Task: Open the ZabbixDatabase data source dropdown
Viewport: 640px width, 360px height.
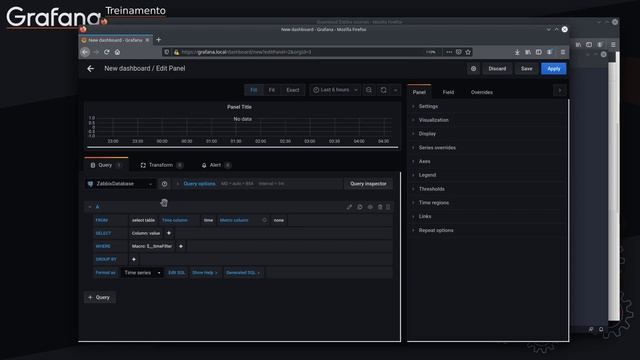Action: (120, 184)
